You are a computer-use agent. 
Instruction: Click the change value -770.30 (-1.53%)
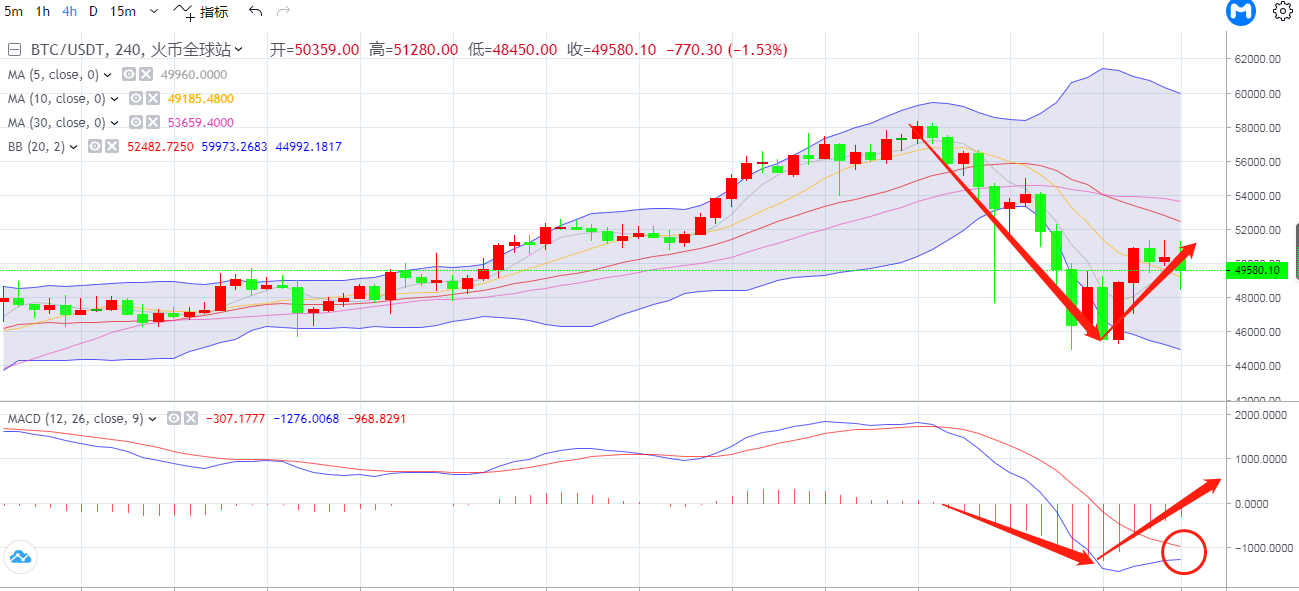pos(727,49)
